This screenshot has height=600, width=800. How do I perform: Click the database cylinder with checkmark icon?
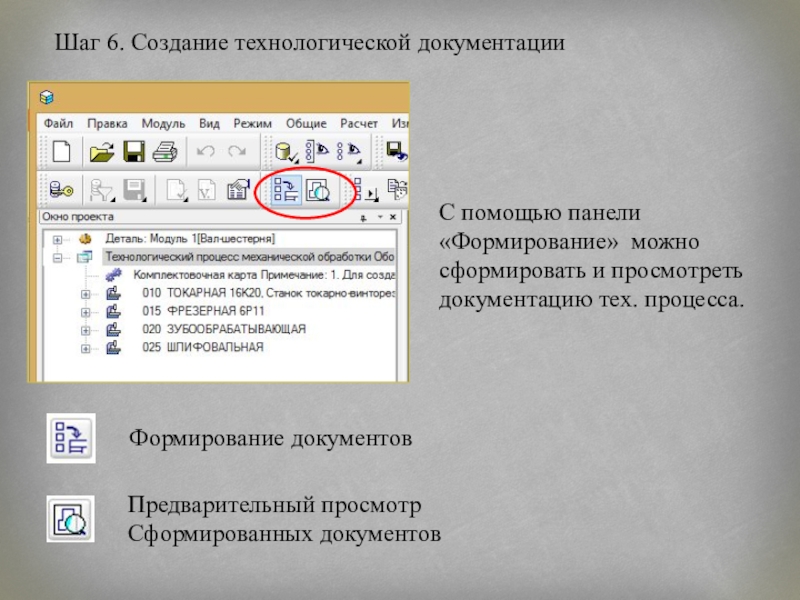coord(285,152)
